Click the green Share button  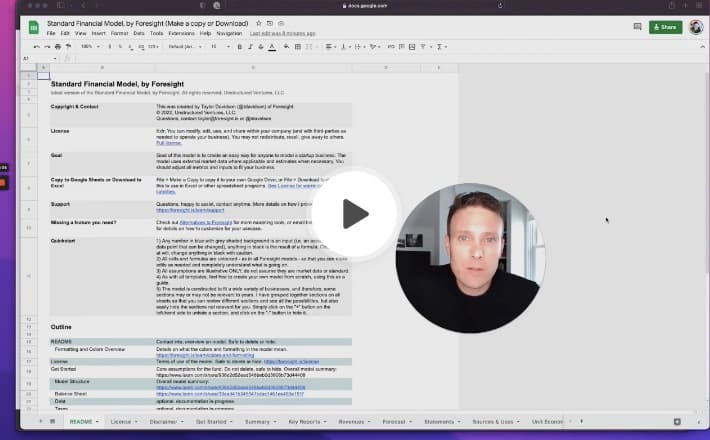click(x=666, y=27)
